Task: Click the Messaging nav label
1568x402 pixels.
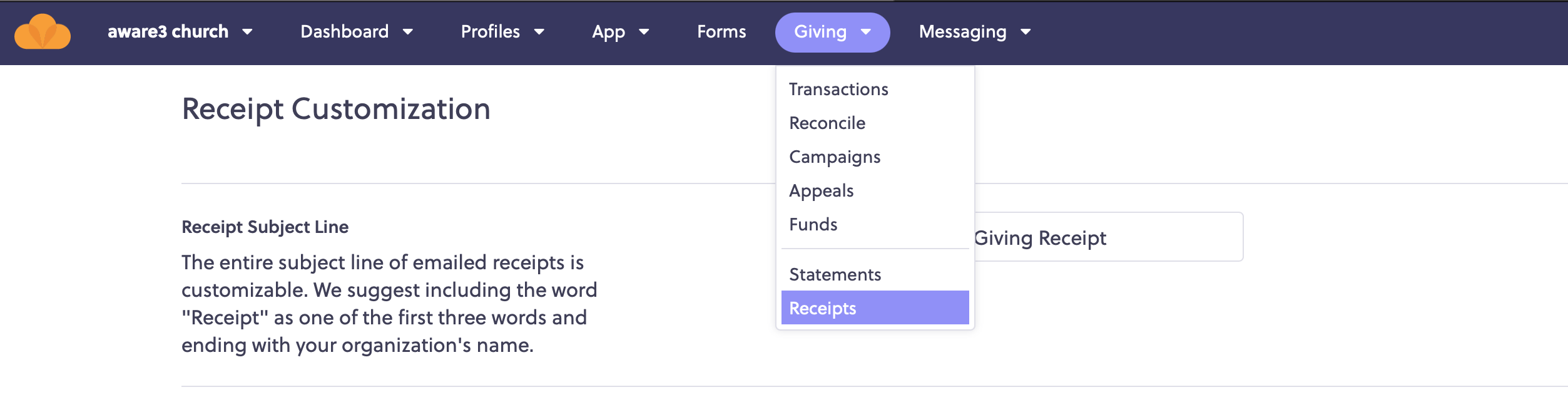Action: coord(962,32)
